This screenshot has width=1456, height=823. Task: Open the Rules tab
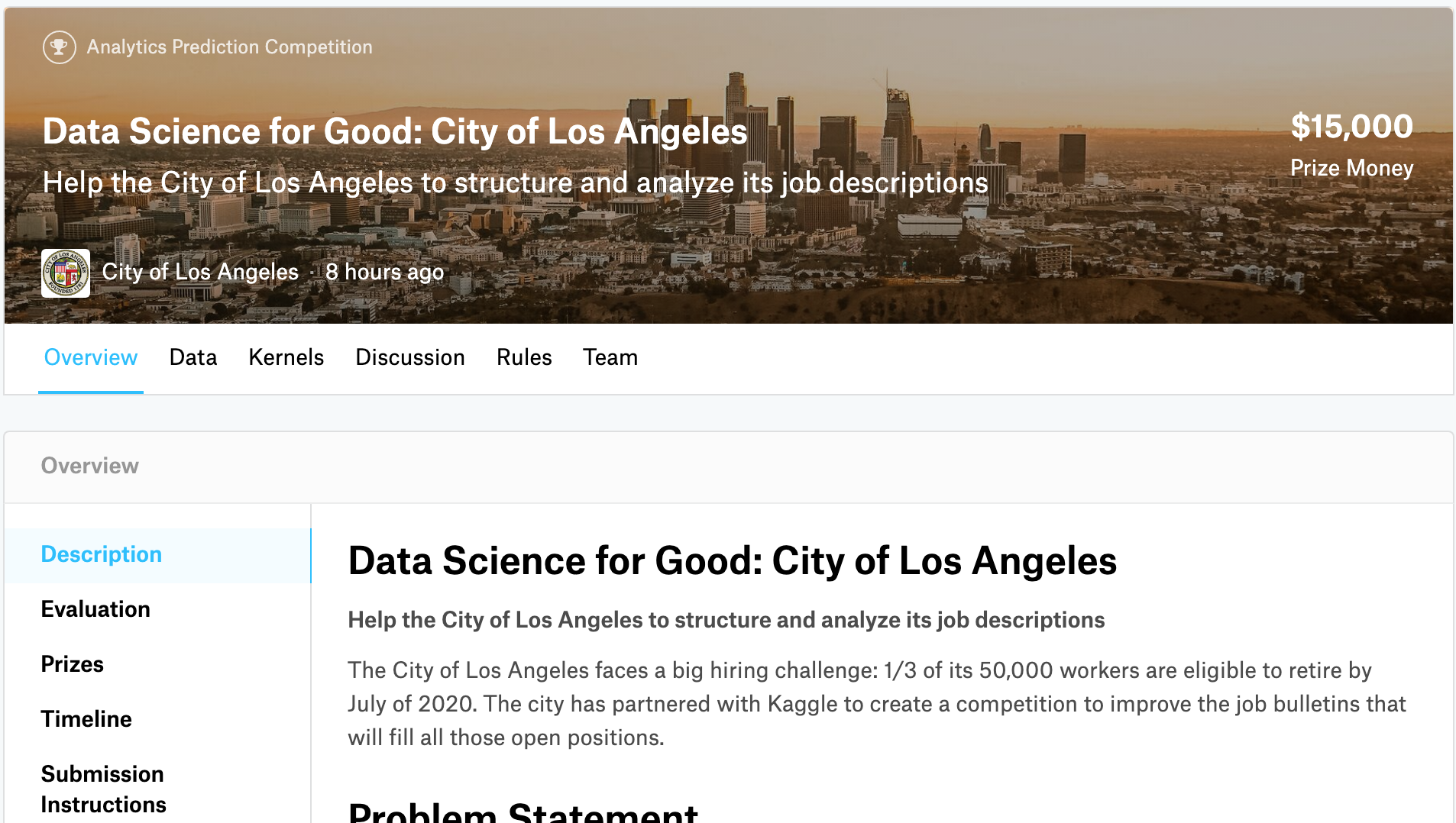[x=524, y=357]
